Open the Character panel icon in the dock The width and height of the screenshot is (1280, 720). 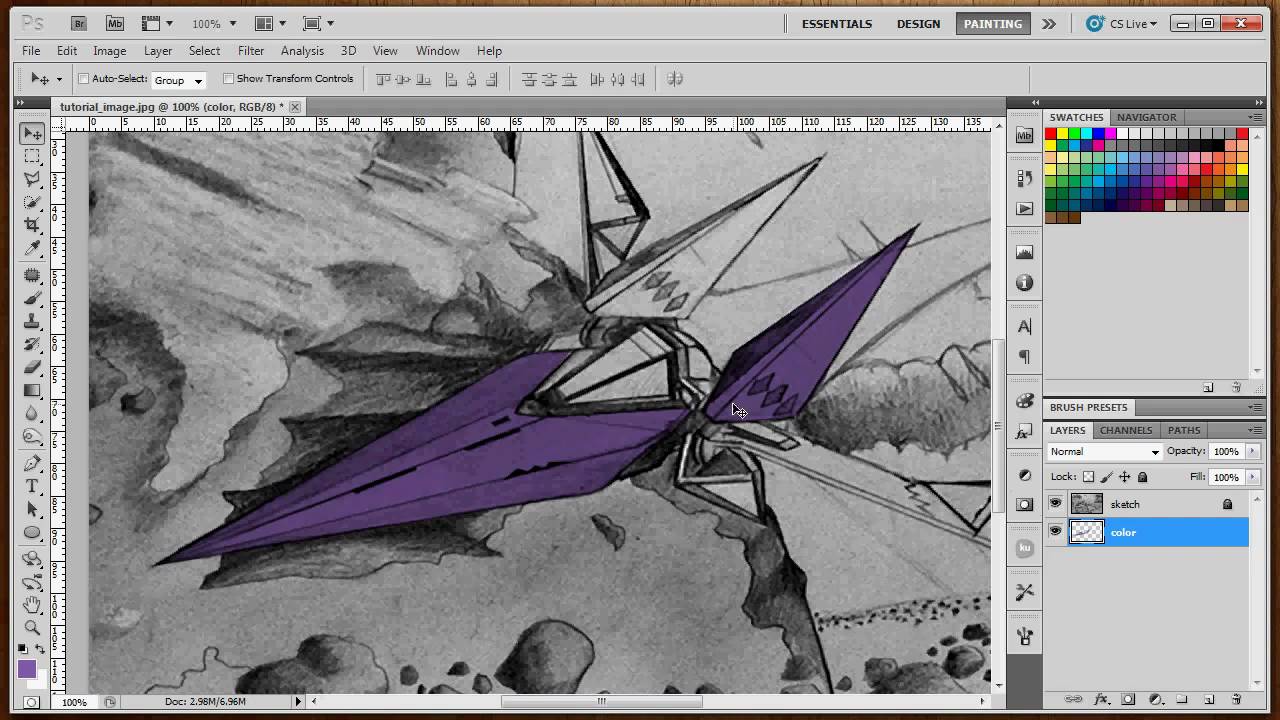click(x=1024, y=327)
